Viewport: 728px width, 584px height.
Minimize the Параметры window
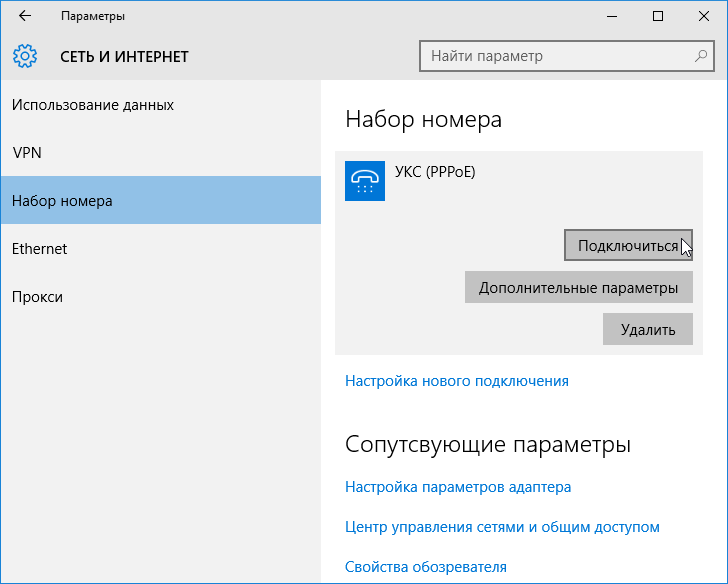tap(612, 16)
